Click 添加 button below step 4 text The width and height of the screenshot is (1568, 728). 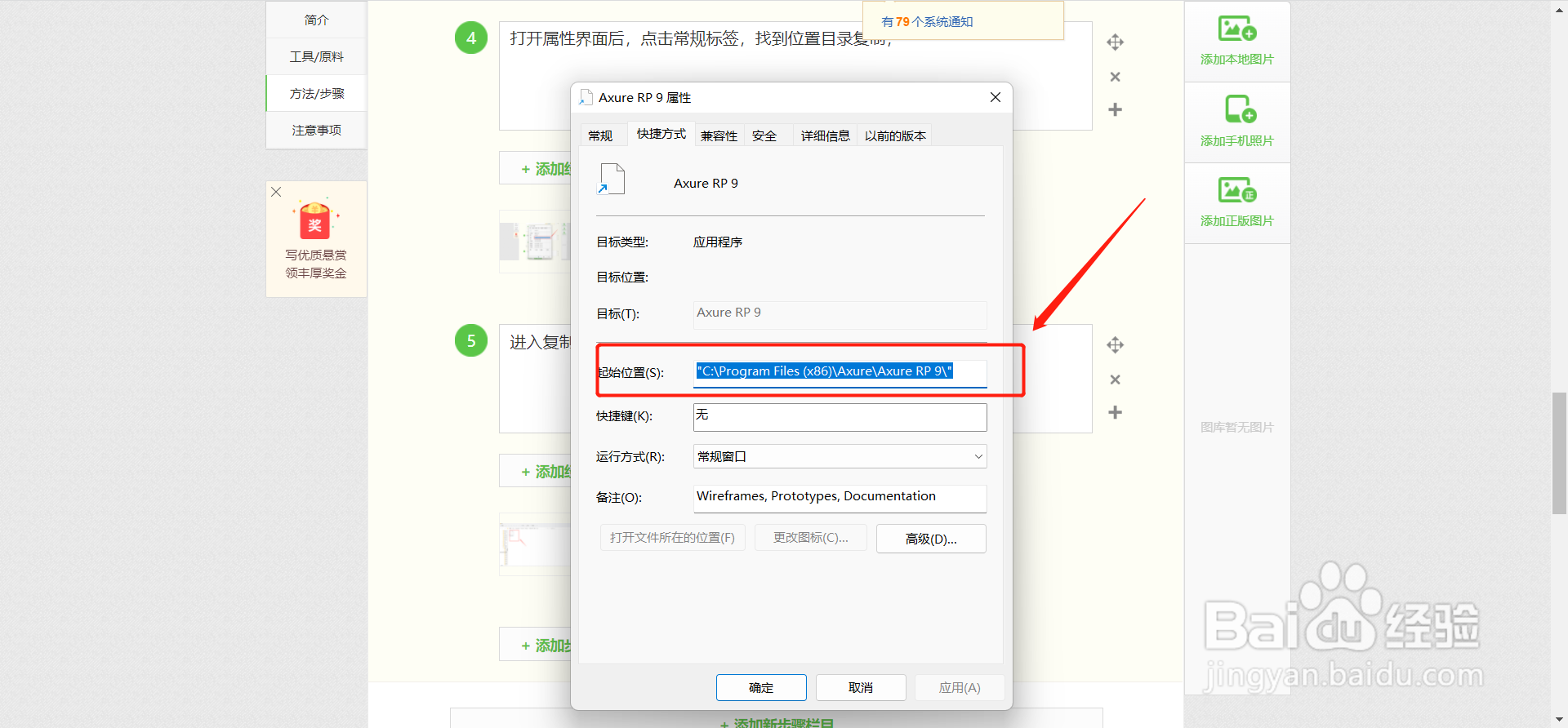535,168
